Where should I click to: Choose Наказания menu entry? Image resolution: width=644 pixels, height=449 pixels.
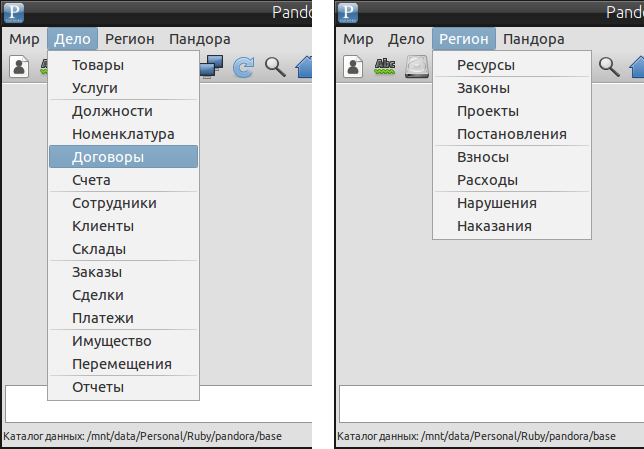(512, 226)
